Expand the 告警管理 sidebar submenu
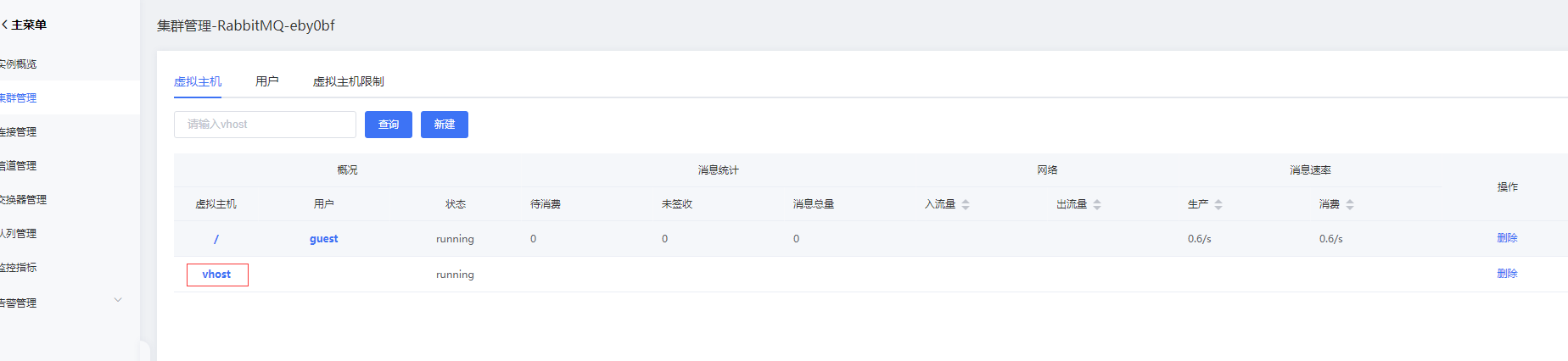This screenshot has width=1568, height=361. click(118, 300)
